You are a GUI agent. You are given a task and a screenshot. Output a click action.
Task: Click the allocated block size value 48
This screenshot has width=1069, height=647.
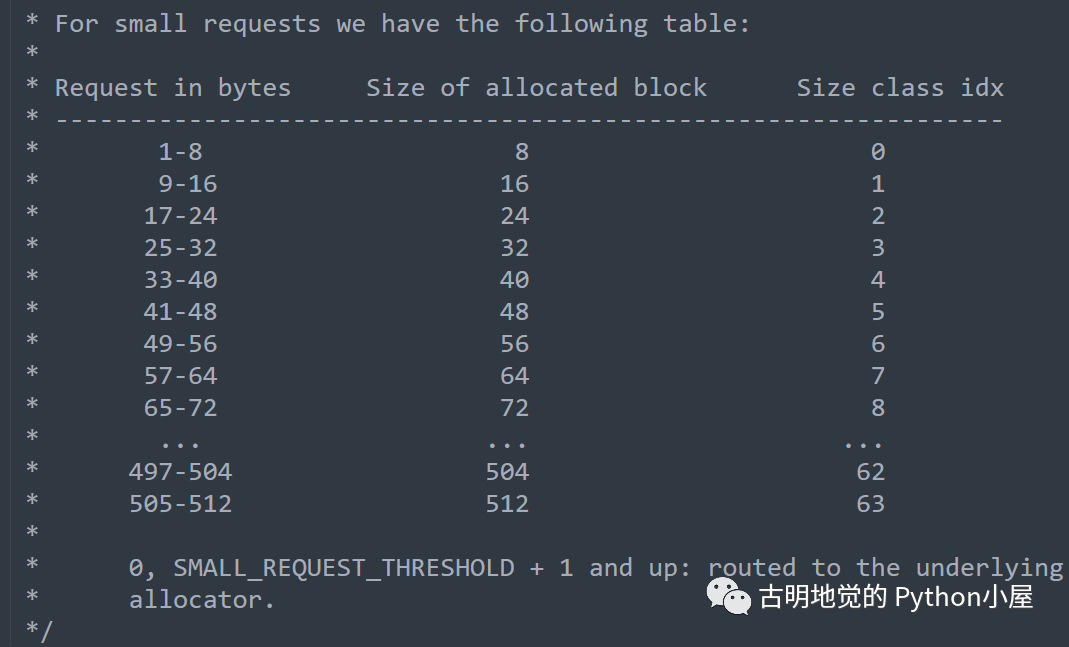pyautogui.click(x=514, y=312)
